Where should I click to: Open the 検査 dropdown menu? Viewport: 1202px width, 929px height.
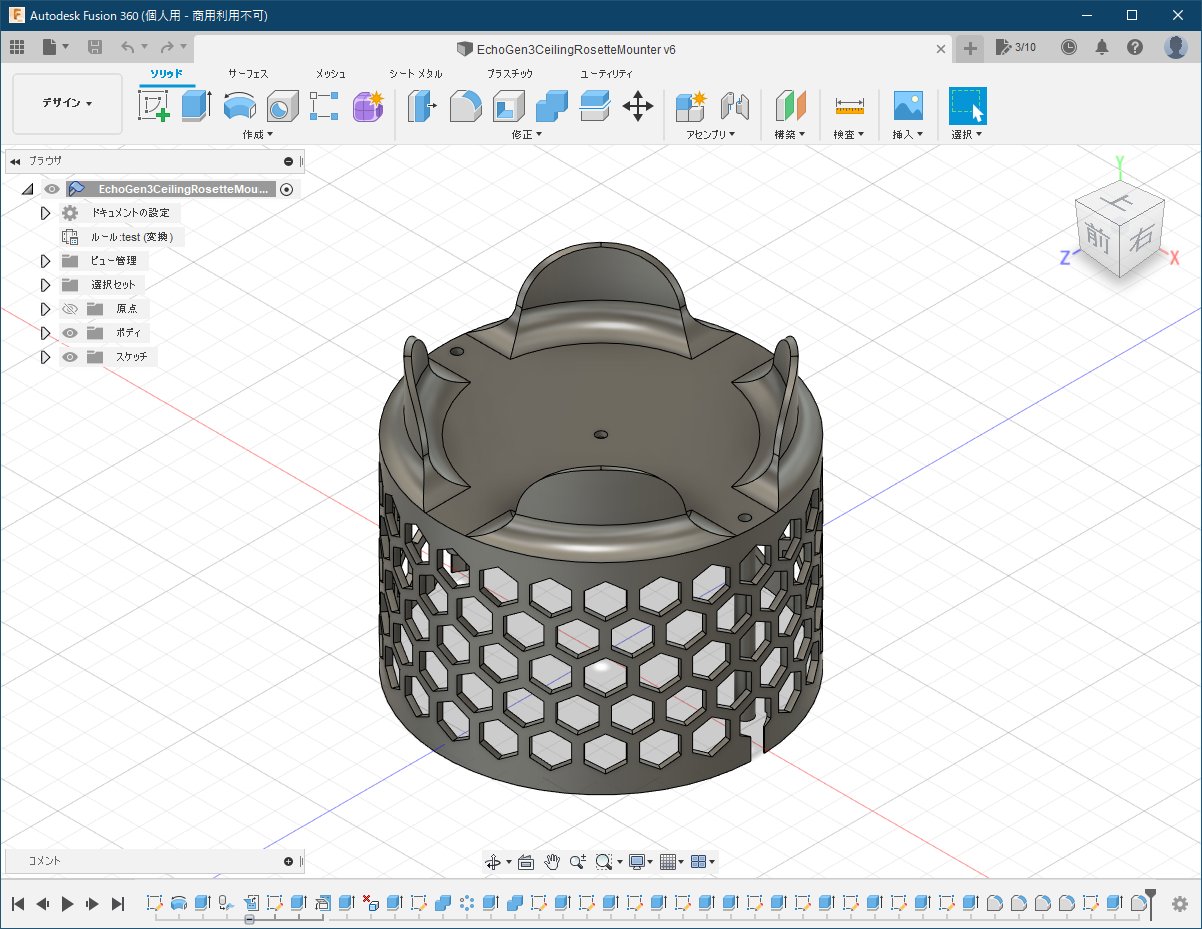click(x=849, y=134)
